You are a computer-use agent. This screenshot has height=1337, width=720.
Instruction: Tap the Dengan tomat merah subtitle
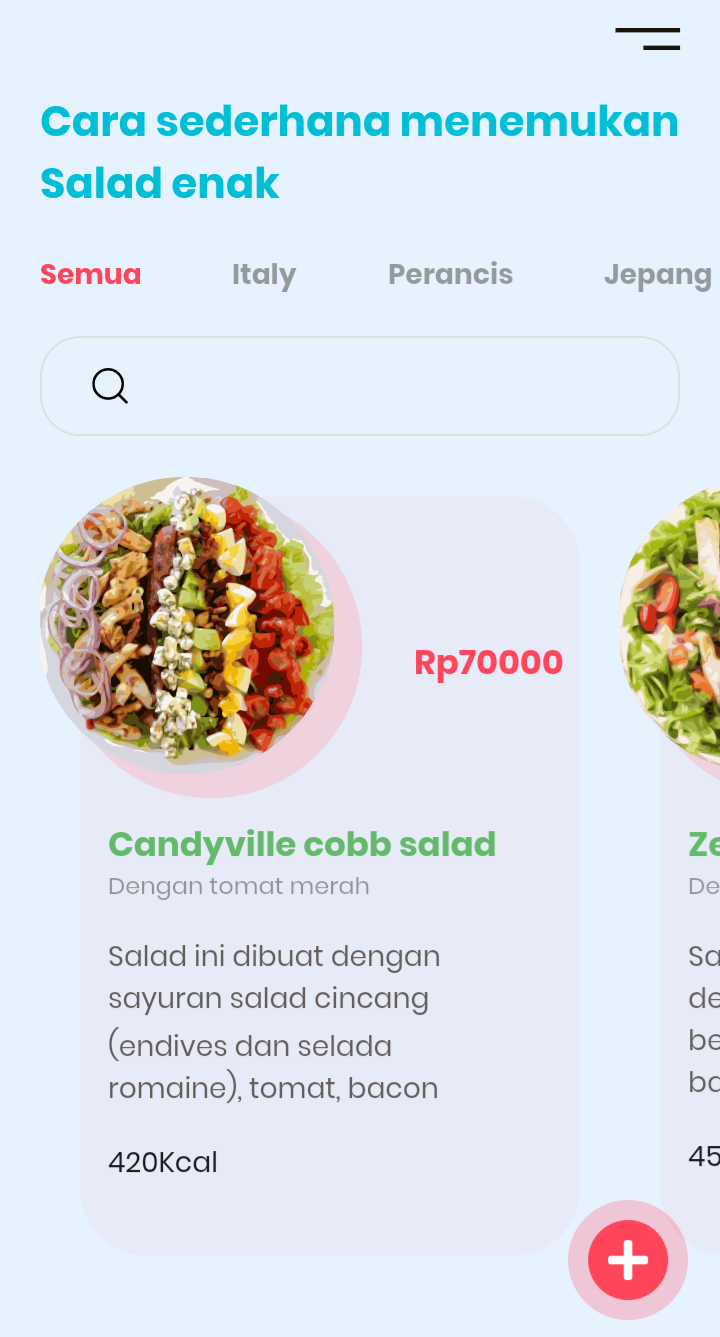tap(238, 886)
